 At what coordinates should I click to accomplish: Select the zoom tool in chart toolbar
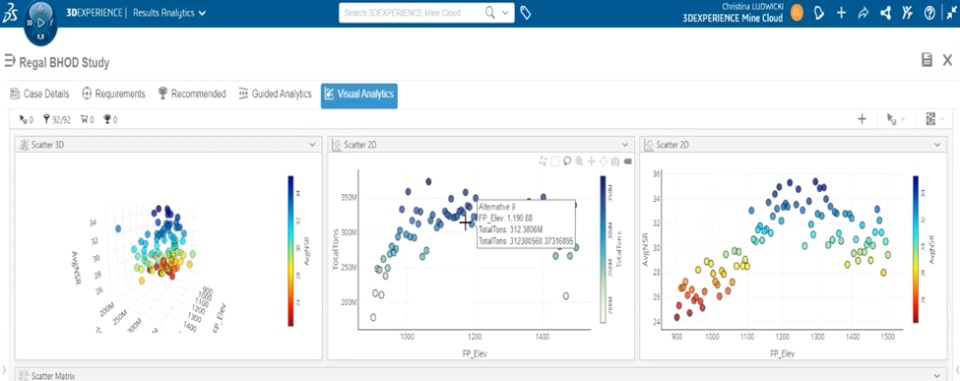pos(579,161)
